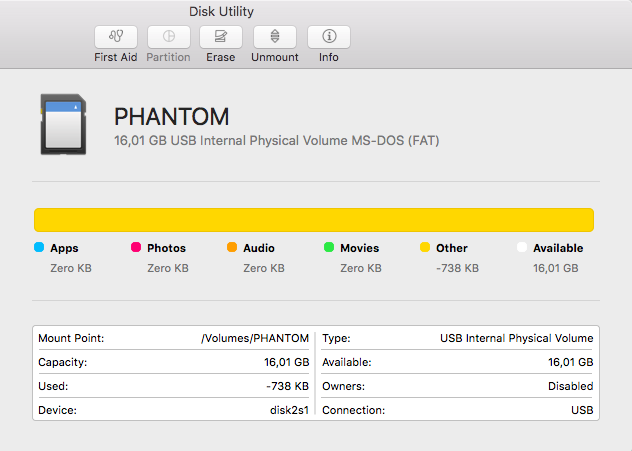The image size is (632, 451).
Task: Click the Type value USB Internal Physical Volume
Action: [x=517, y=338]
